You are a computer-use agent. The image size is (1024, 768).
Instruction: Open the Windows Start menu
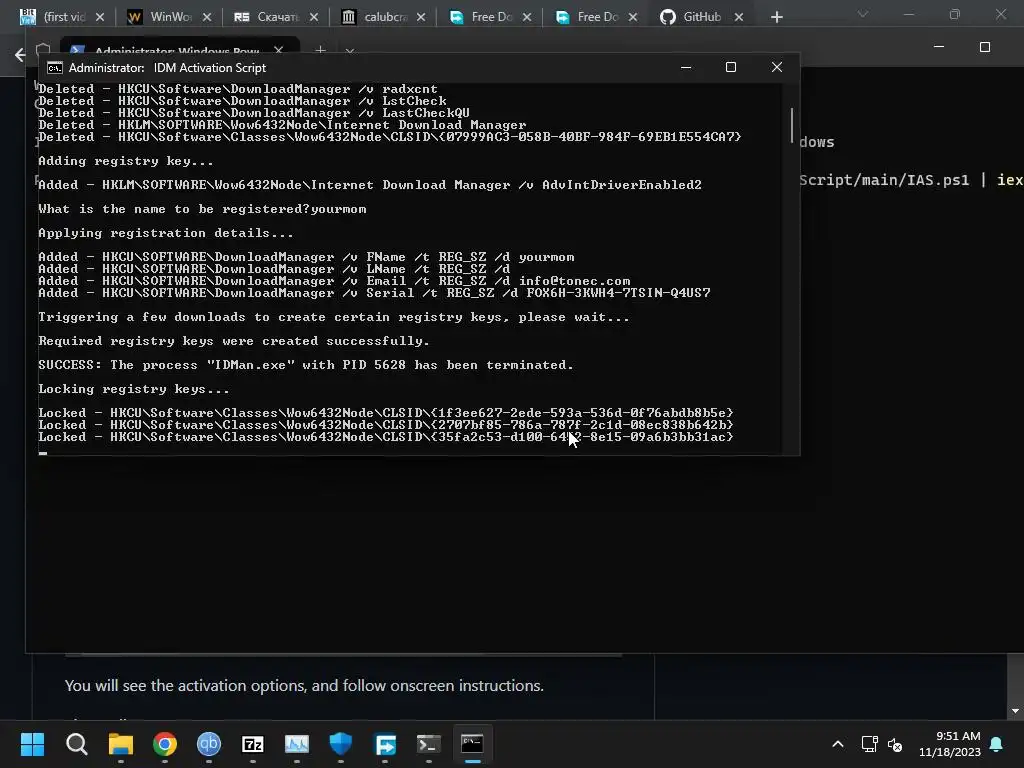32,744
